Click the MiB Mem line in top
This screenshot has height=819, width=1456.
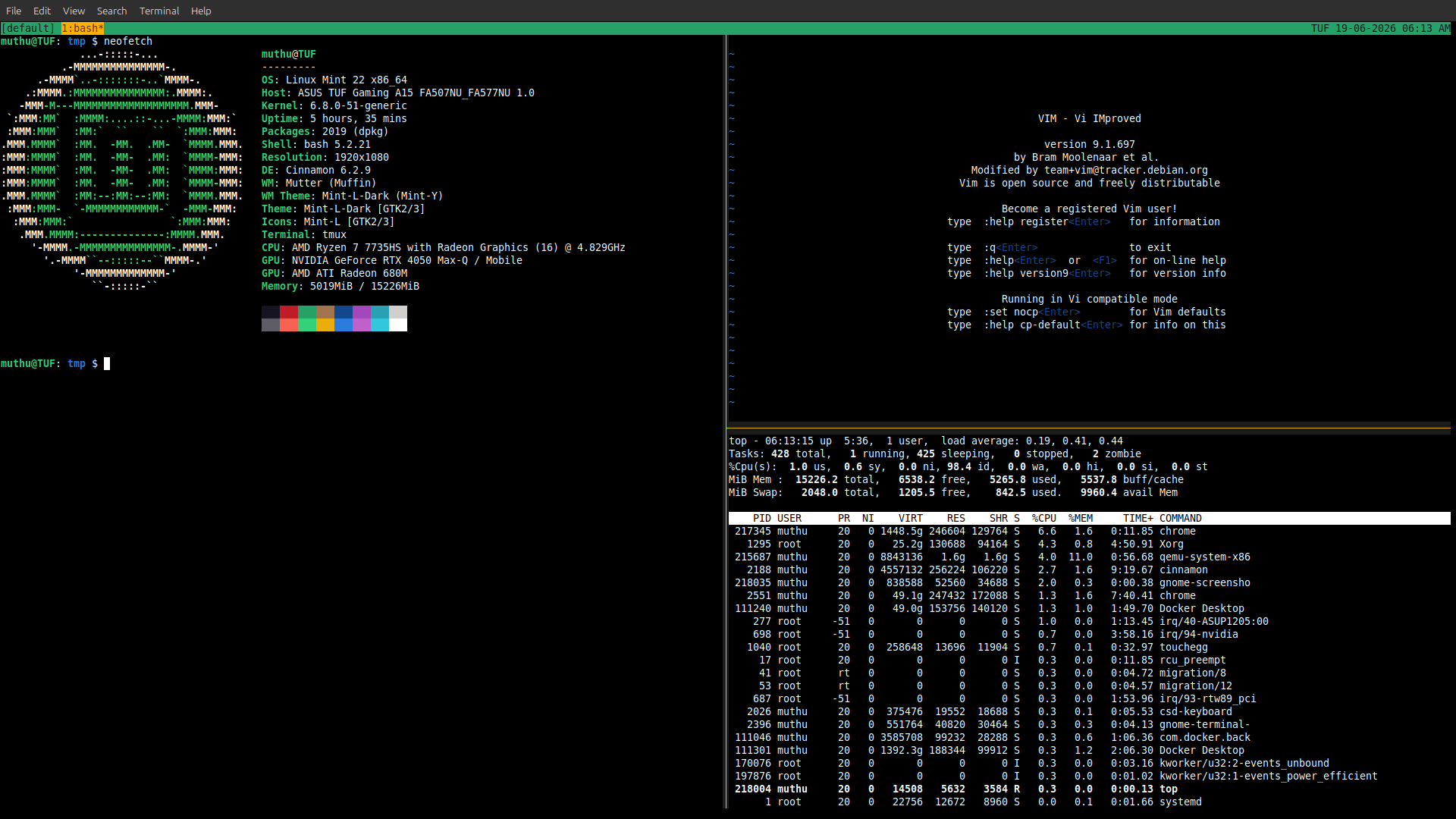coord(956,479)
